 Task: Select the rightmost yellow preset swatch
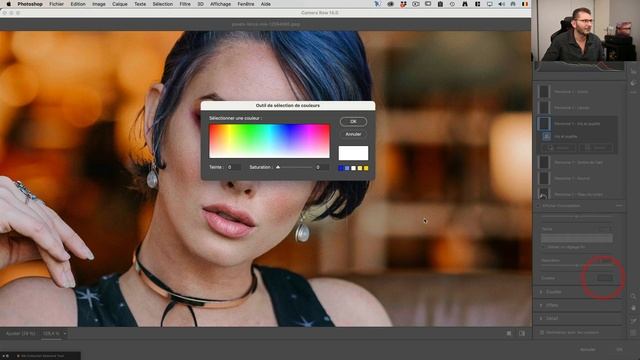click(366, 168)
